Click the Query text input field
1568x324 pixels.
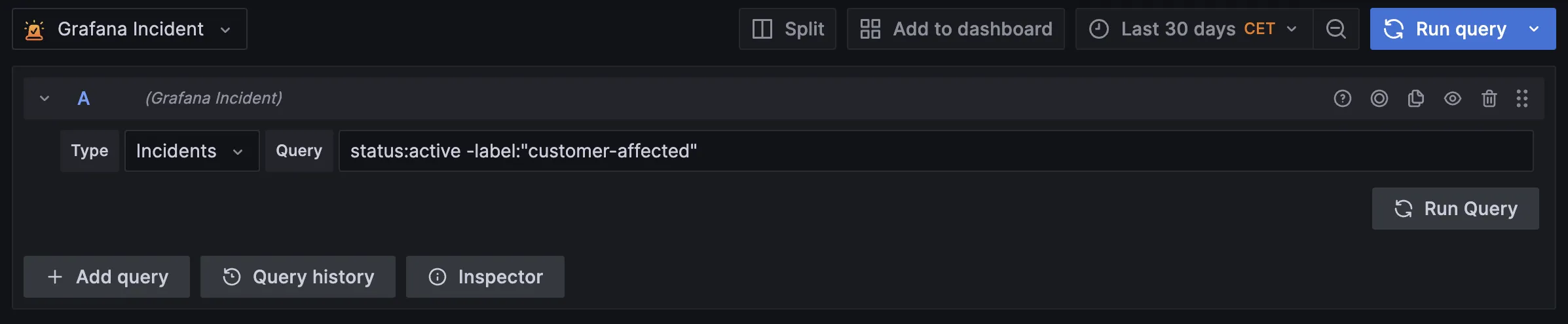935,151
